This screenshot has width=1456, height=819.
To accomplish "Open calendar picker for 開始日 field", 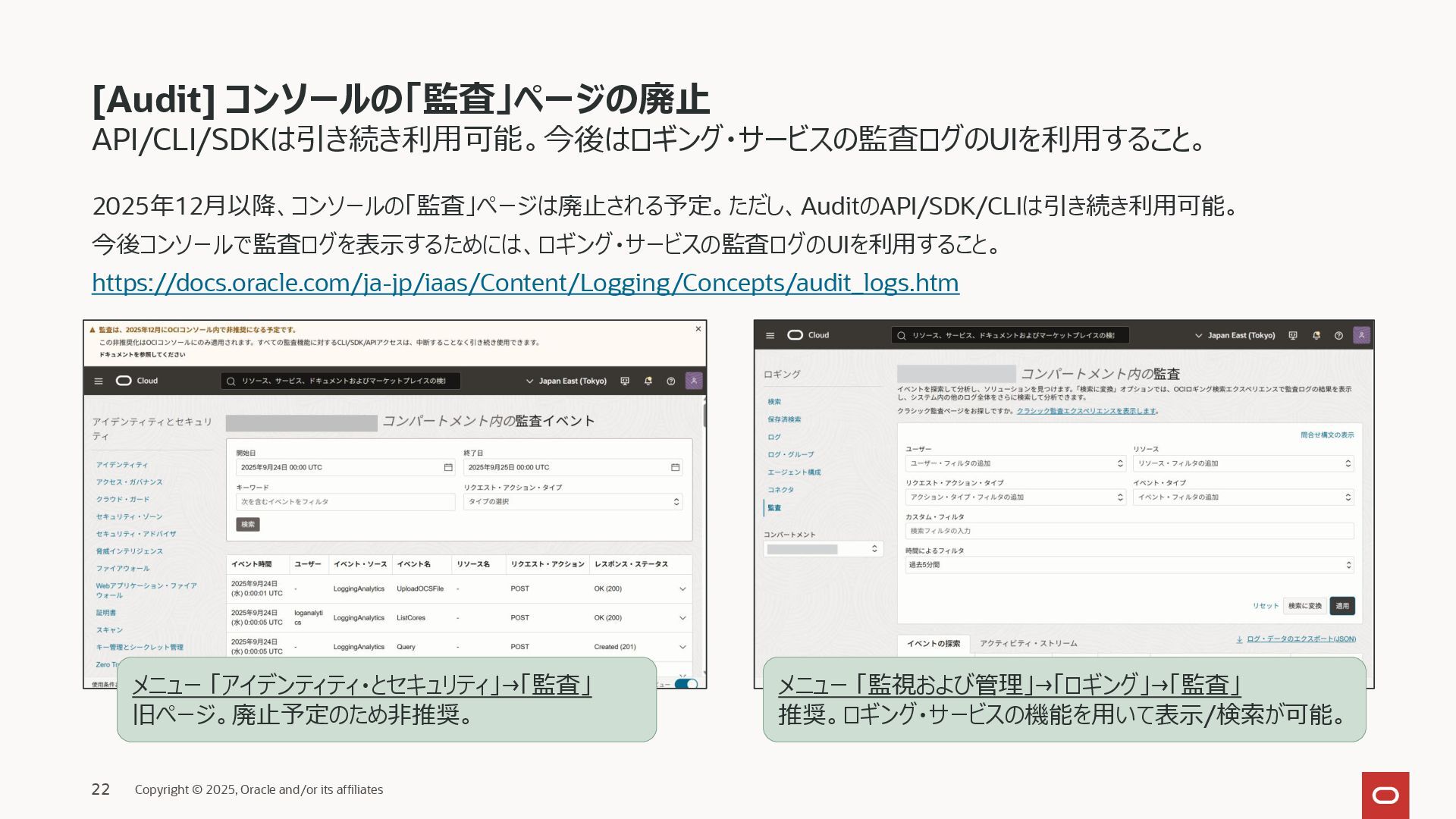I will click(x=448, y=467).
